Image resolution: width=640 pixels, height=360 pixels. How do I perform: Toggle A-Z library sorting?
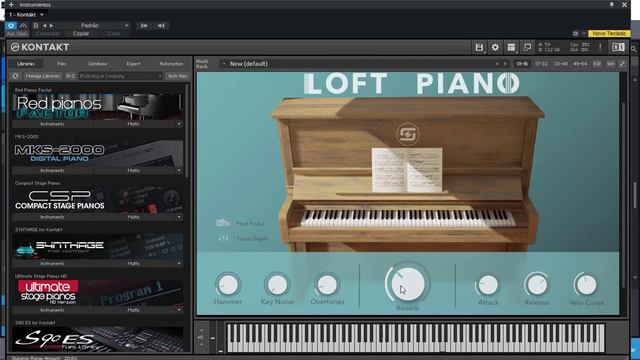70,76
